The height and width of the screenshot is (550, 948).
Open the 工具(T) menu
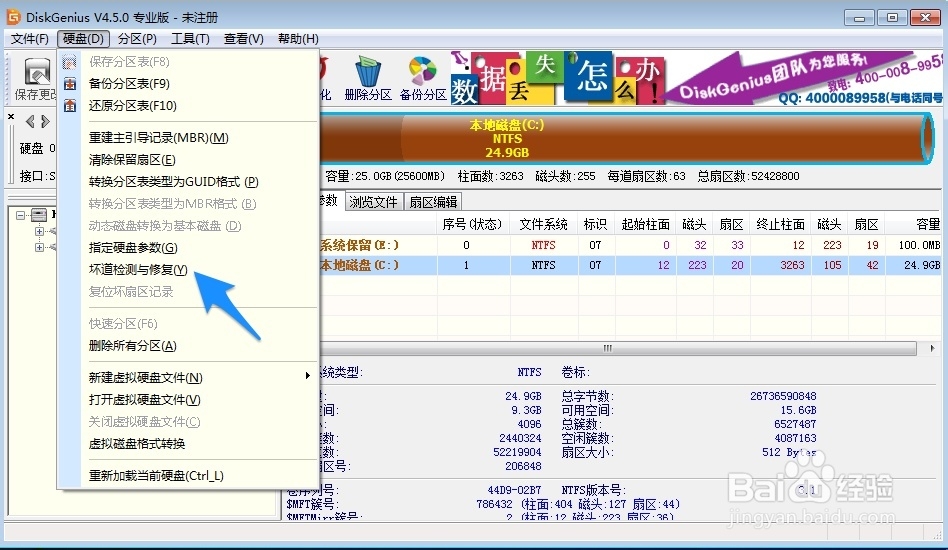[x=190, y=39]
